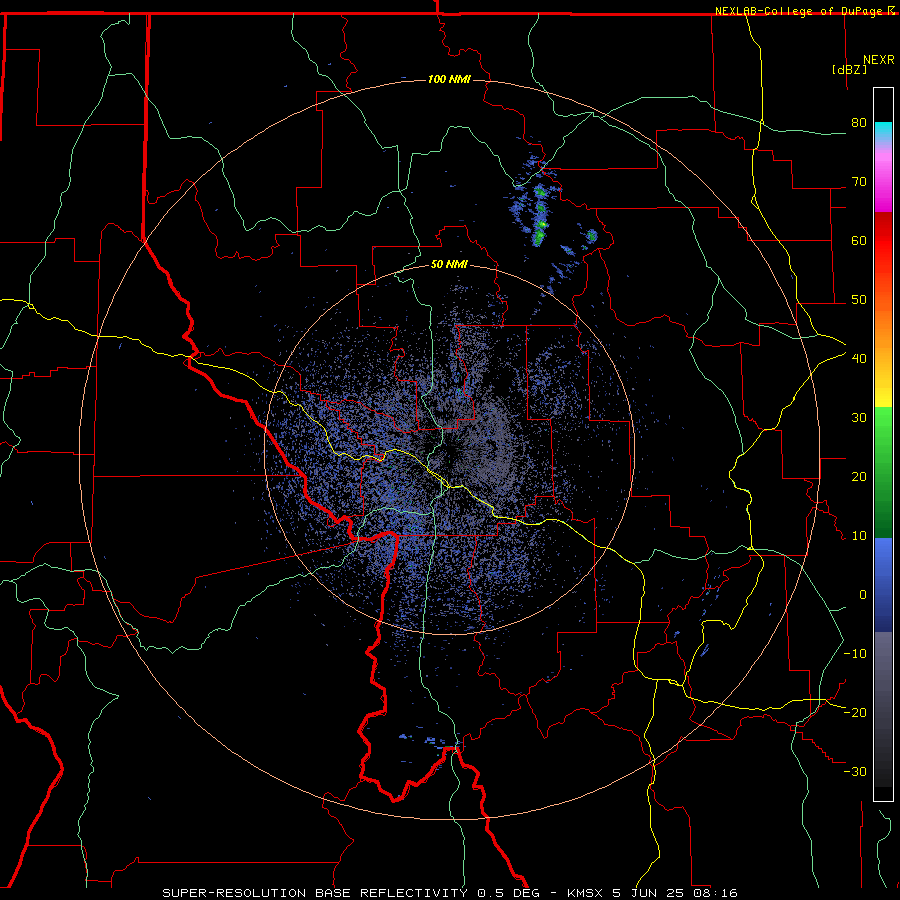The height and width of the screenshot is (900, 900).
Task: Click the 10 value on the dBZ scale
Action: (859, 536)
